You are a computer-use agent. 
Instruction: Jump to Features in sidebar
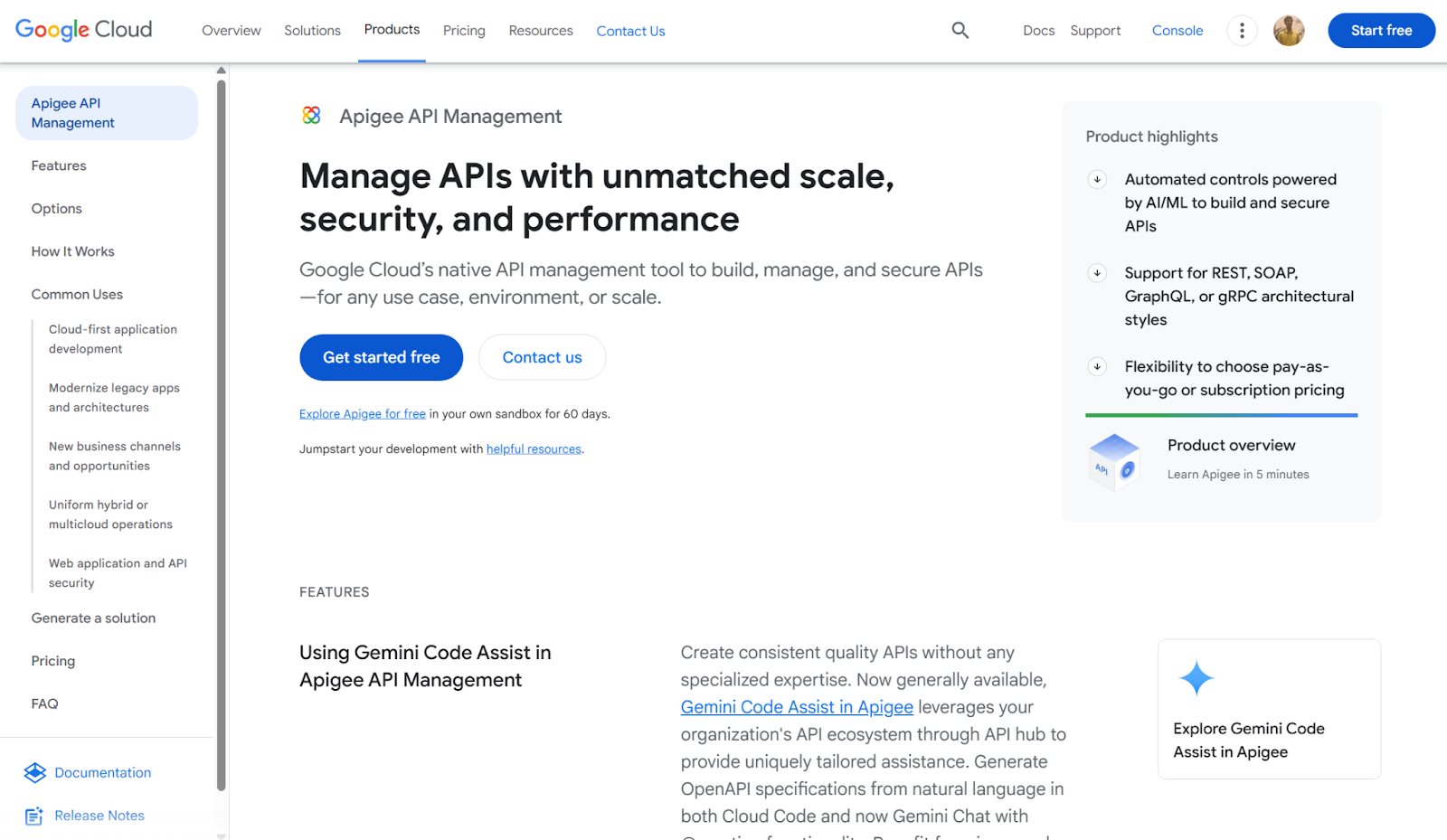59,165
